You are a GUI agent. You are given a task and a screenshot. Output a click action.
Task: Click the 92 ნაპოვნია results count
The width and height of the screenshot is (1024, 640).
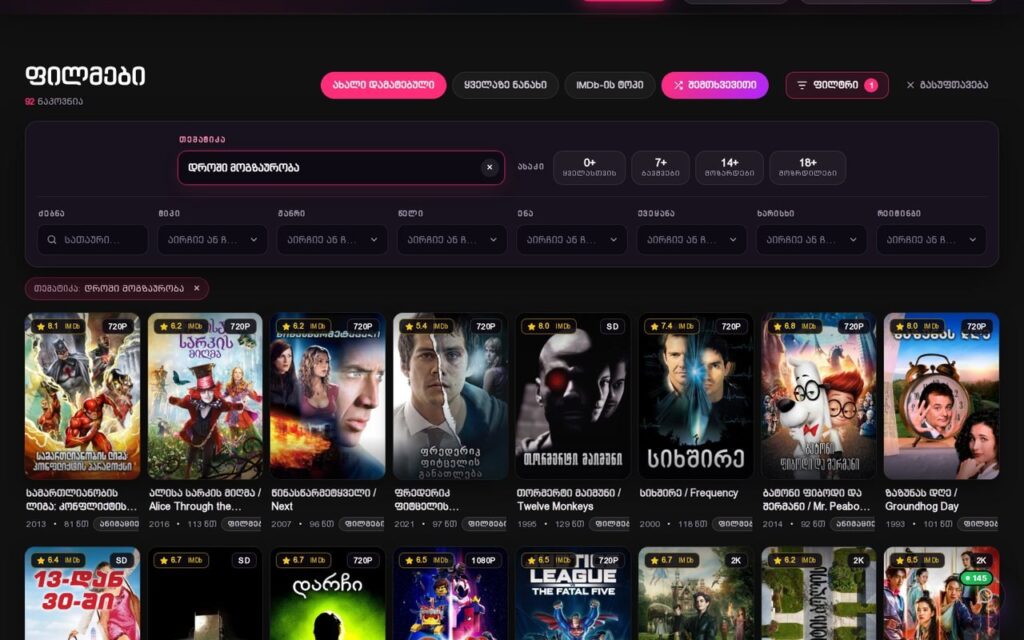click(x=54, y=101)
